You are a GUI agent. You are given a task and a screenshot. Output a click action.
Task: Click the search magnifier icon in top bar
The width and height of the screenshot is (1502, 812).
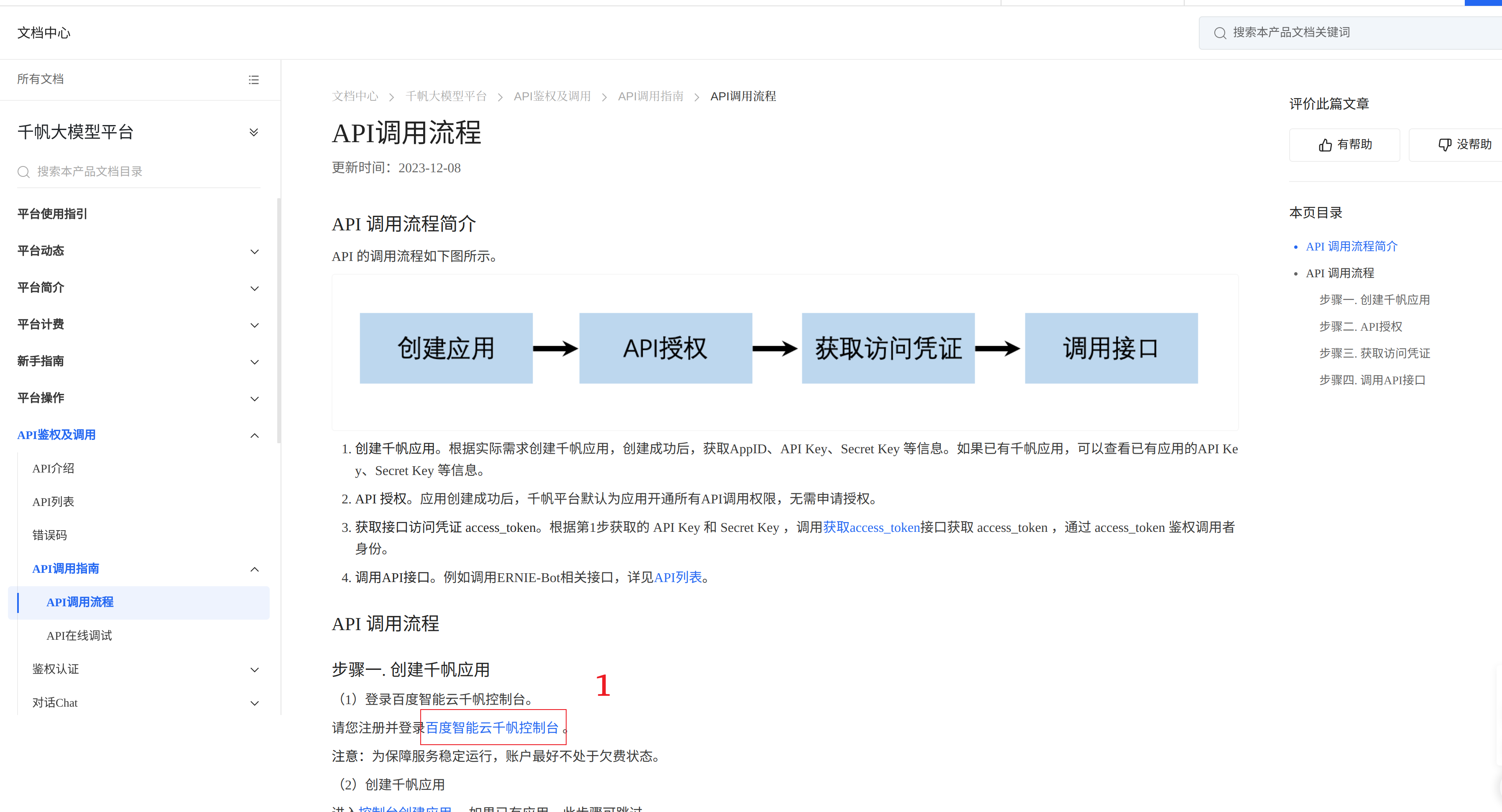click(1220, 33)
